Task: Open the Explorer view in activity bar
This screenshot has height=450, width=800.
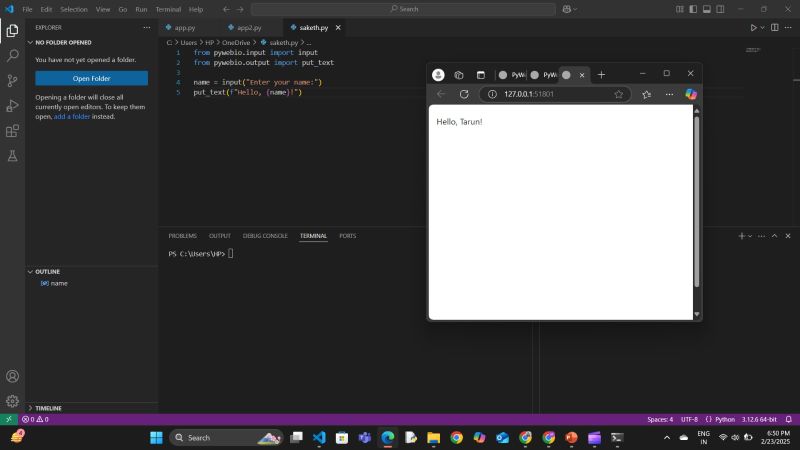Action: (12, 31)
